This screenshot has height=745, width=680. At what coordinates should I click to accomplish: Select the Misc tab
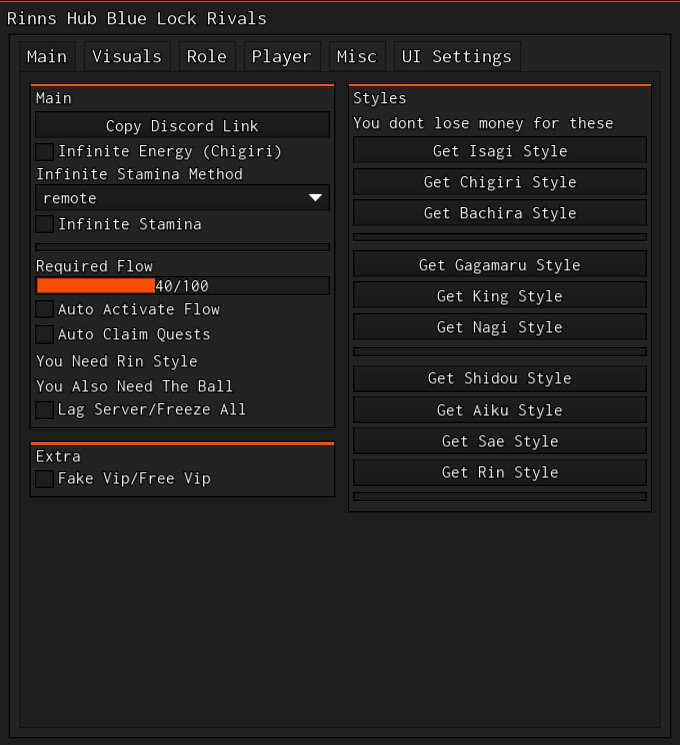pyautogui.click(x=357, y=57)
